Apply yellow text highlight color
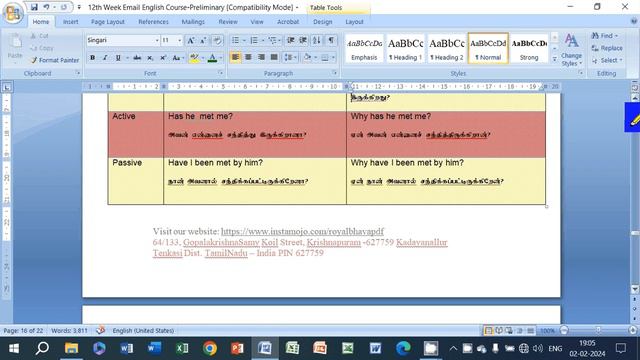640x360 pixels. pos(194,58)
